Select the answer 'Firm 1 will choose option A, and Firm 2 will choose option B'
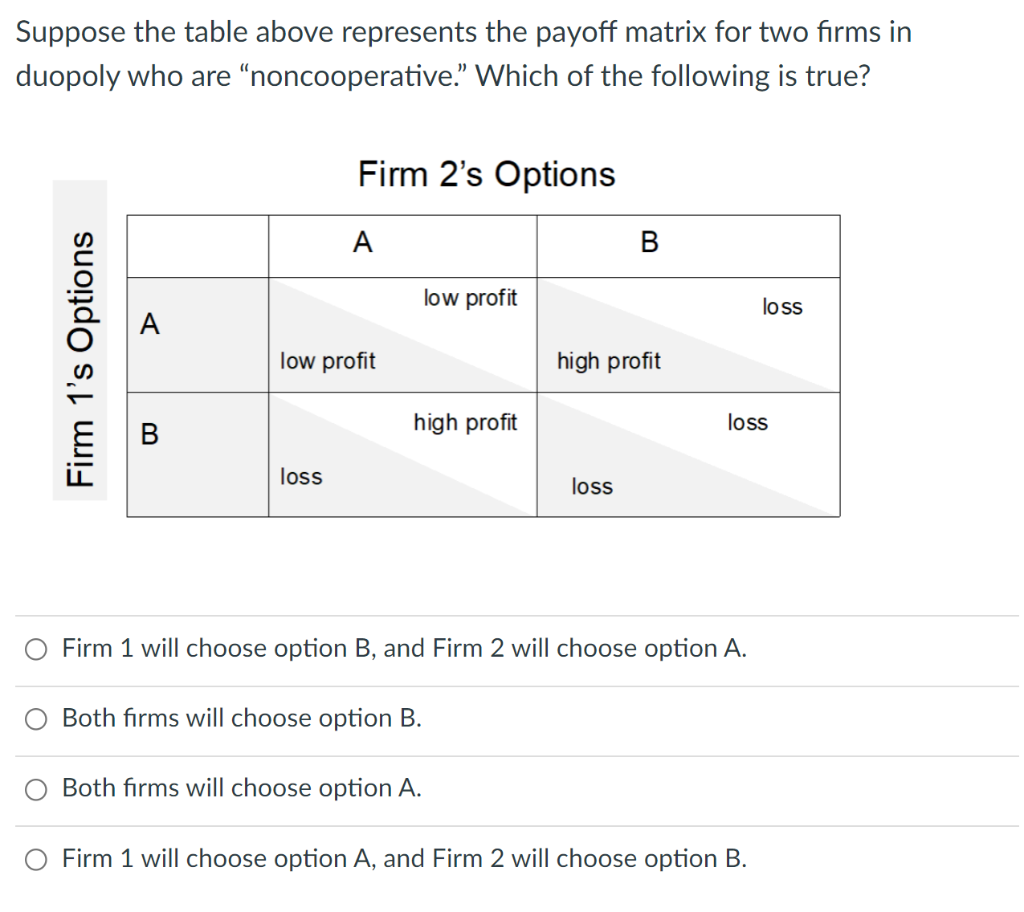The width and height of the screenshot is (1024, 912). coord(36,858)
